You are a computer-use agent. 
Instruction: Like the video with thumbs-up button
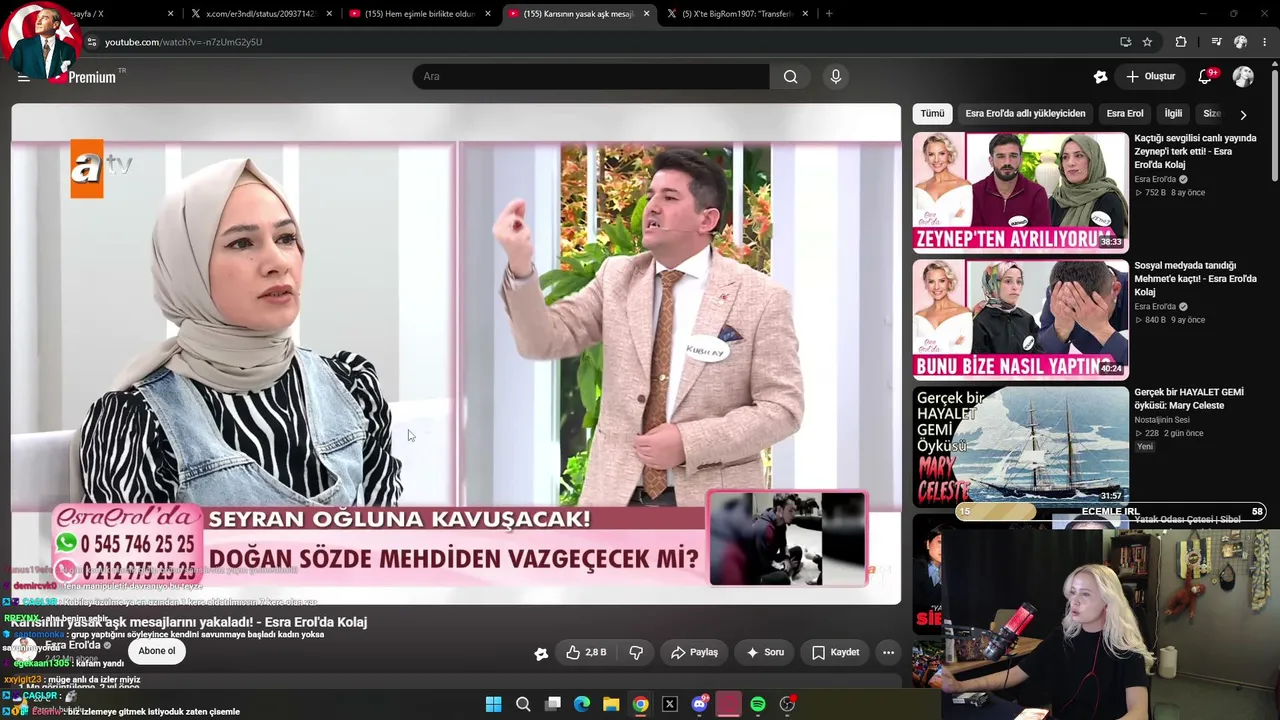tap(586, 653)
